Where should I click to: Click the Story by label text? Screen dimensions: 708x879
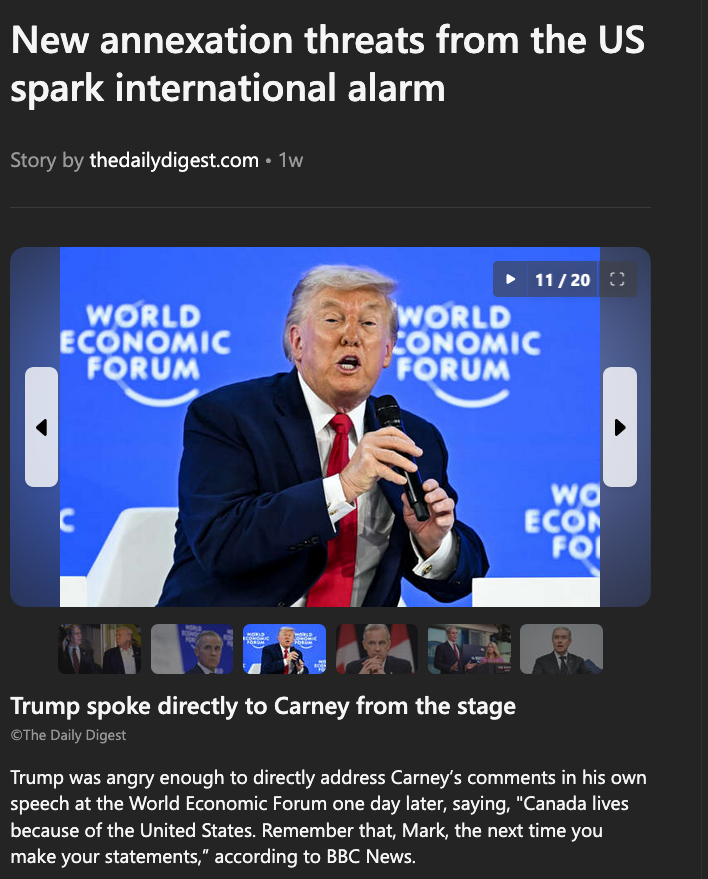47,160
